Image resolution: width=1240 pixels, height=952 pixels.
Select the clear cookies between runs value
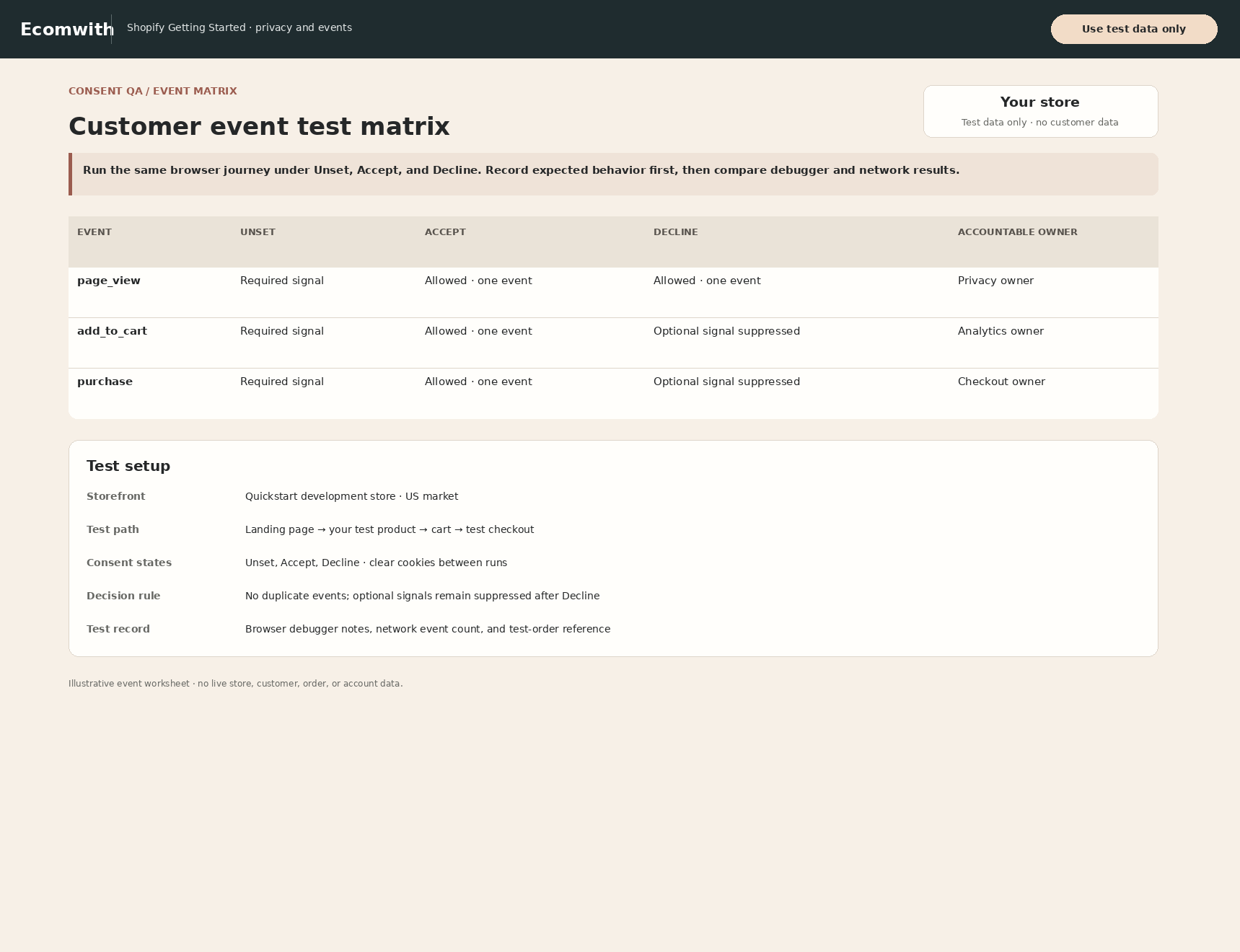point(376,563)
